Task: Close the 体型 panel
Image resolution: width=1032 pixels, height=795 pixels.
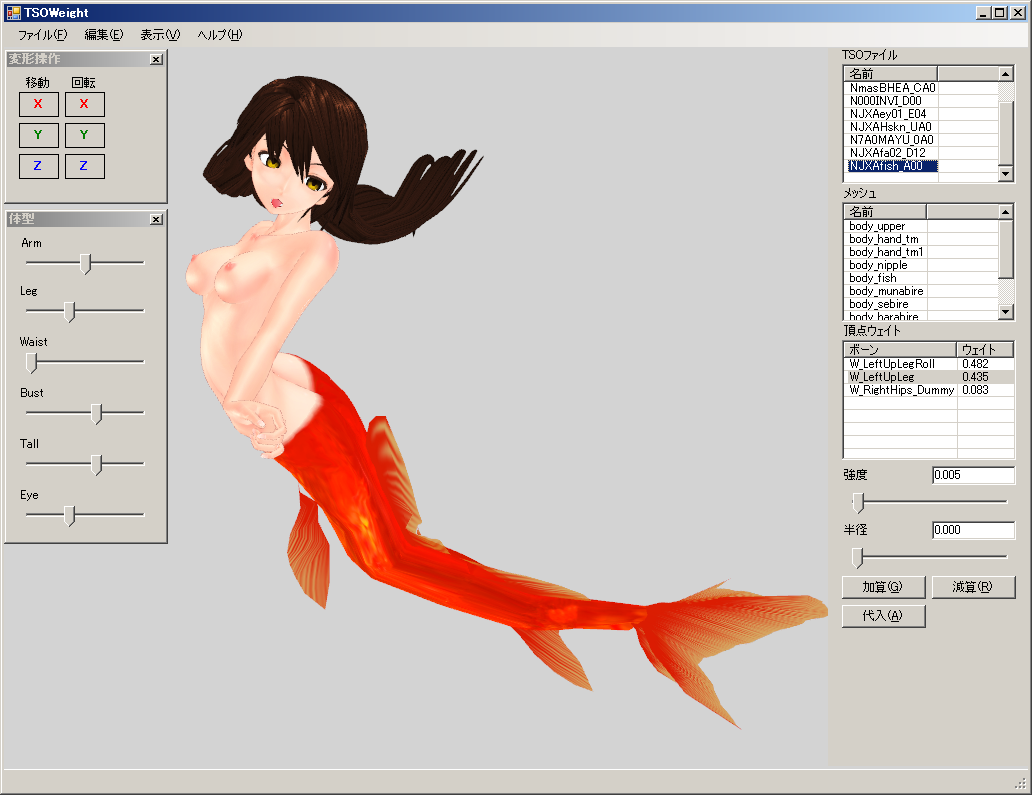Action: click(156, 220)
